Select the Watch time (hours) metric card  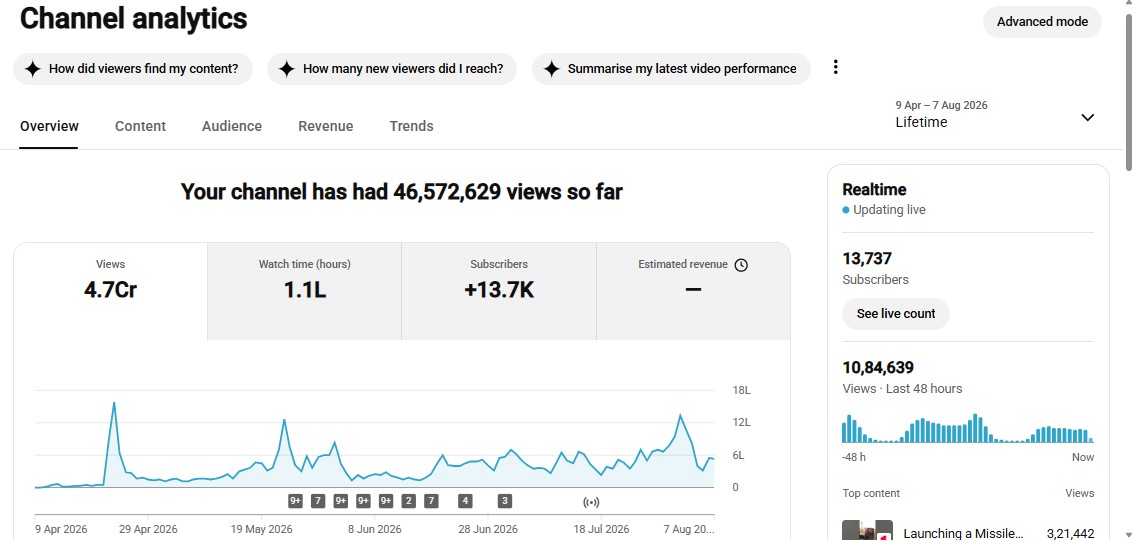click(x=304, y=291)
